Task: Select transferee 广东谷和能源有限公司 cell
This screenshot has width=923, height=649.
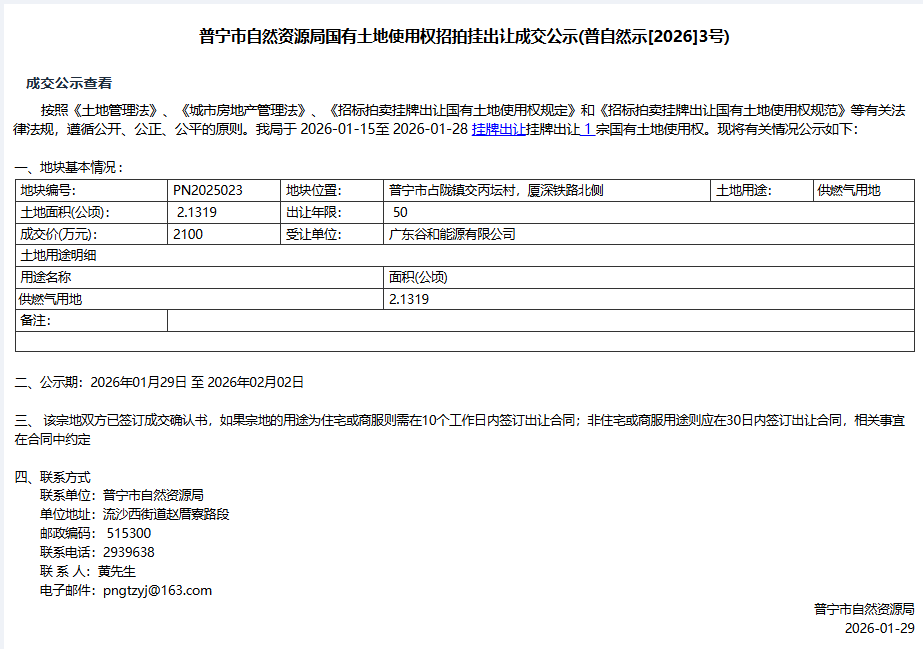Action: pos(451,234)
